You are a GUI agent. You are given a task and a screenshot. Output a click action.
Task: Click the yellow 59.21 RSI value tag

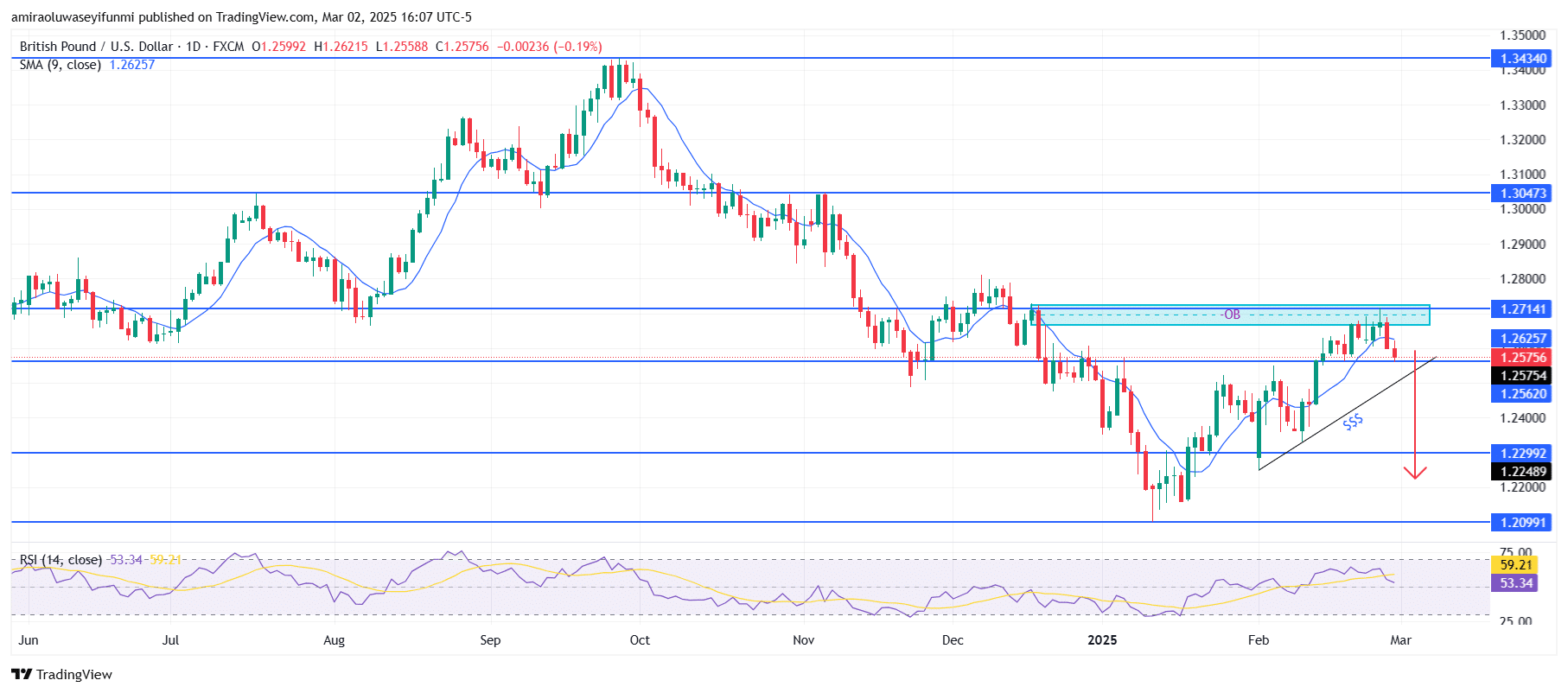(1516, 564)
